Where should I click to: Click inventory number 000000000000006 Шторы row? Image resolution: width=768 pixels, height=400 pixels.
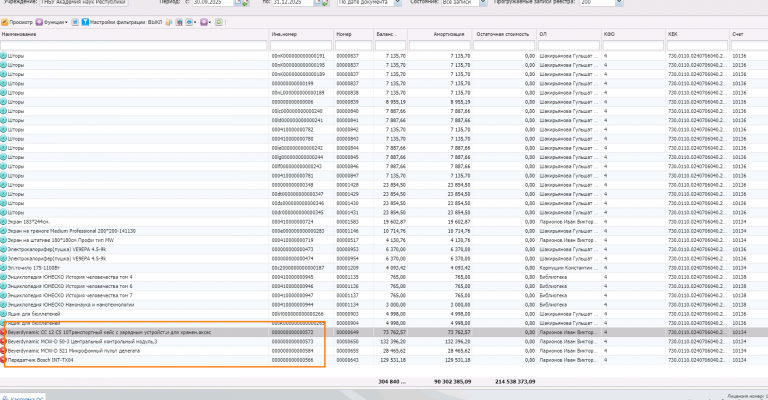coord(292,102)
